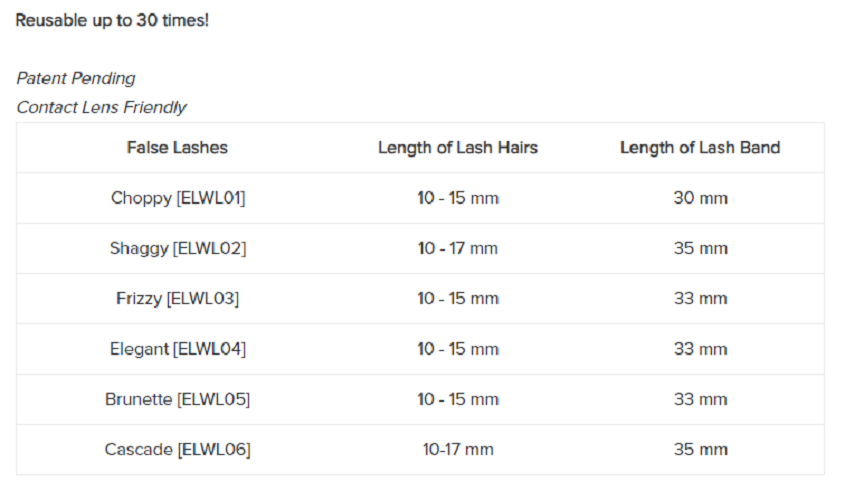Click the 'Reusable up to 30 times!' text

coord(112,20)
